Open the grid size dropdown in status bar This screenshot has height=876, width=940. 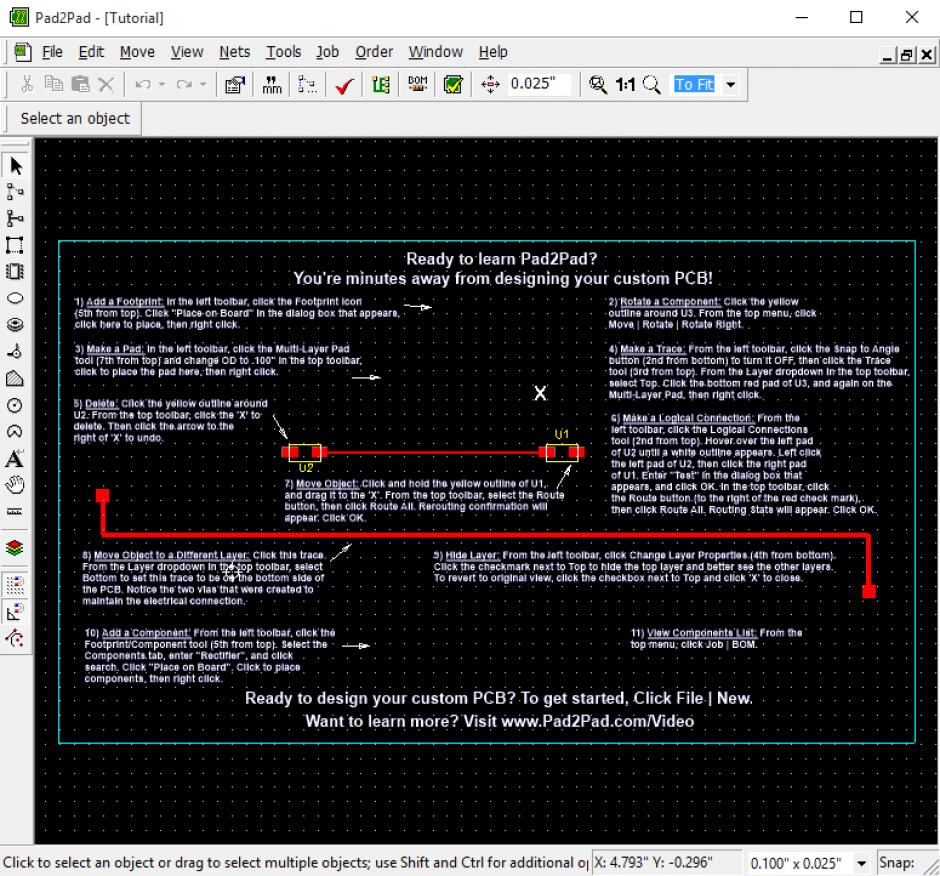[x=861, y=863]
